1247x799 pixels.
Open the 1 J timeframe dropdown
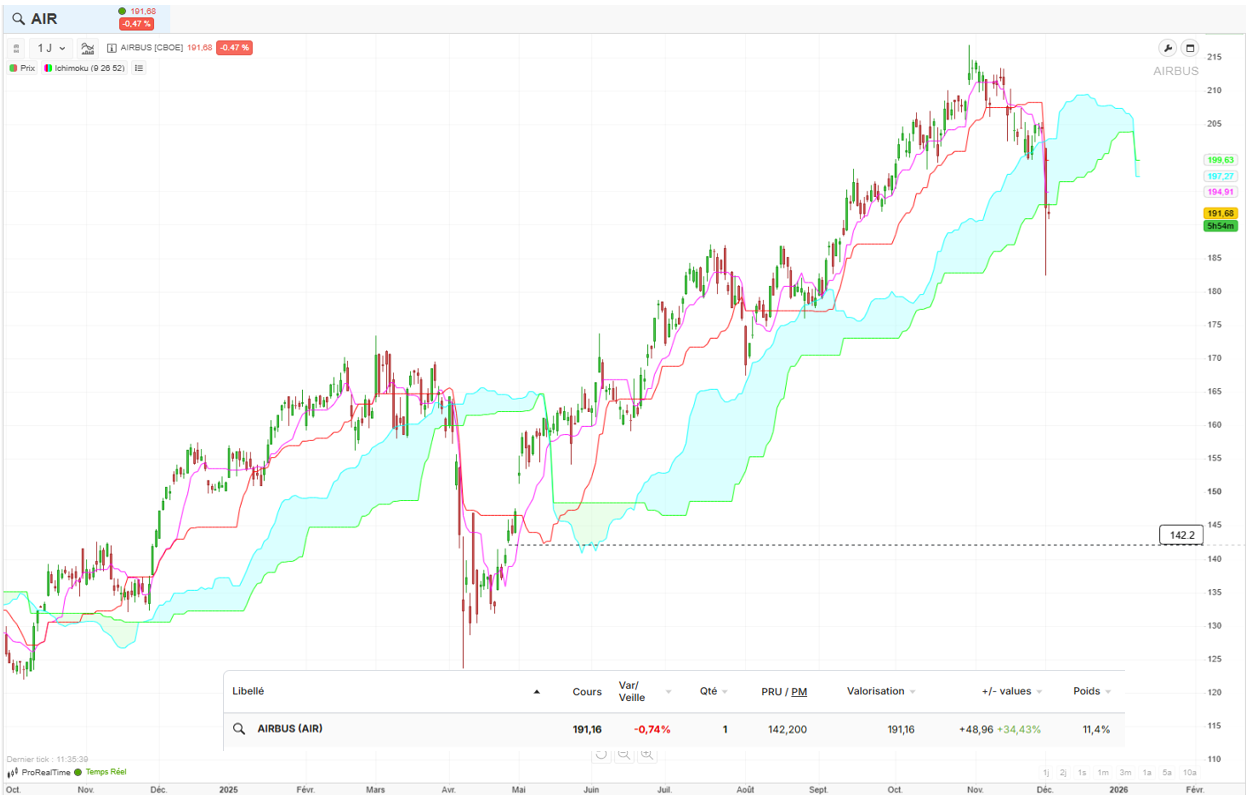52,48
